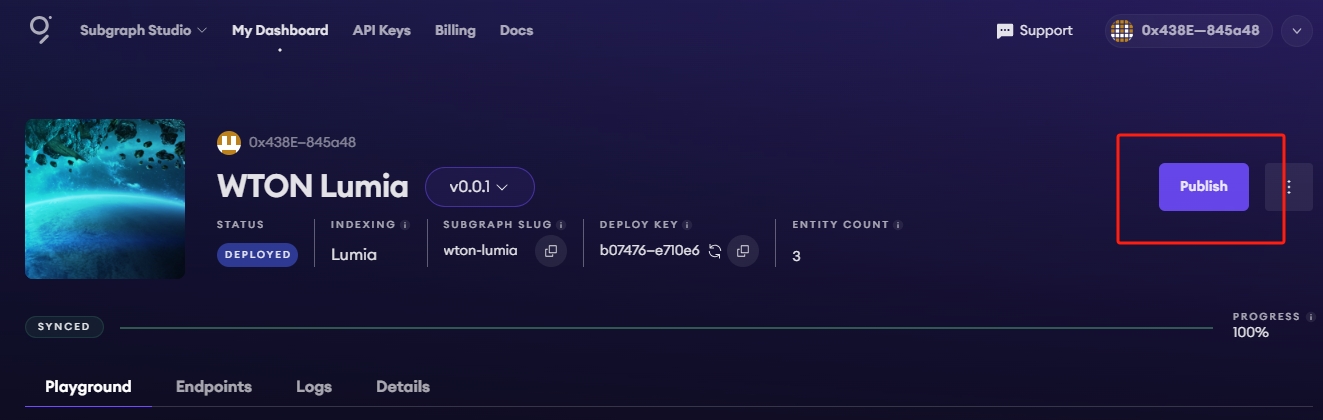
Task: Click the Deploy Key info icon
Action: (688, 225)
